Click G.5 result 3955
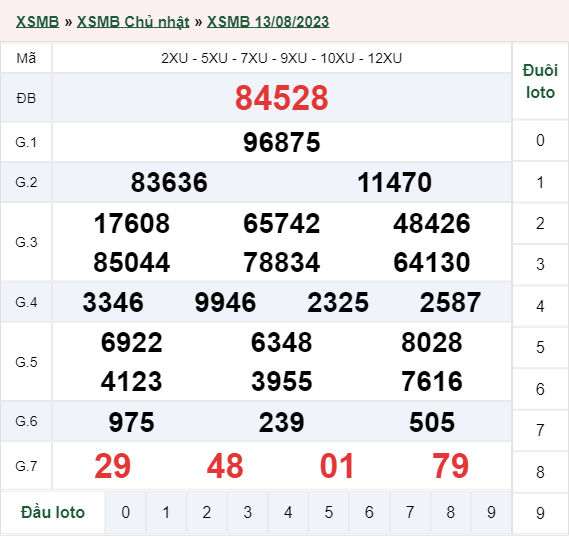Viewport: 569px width, 536px height. pos(282,381)
